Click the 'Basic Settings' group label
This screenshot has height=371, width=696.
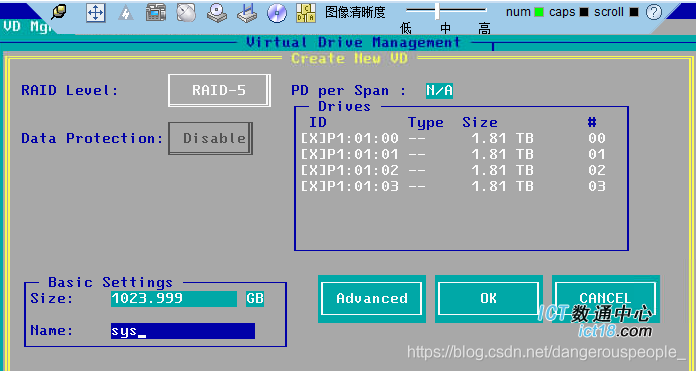click(111, 283)
